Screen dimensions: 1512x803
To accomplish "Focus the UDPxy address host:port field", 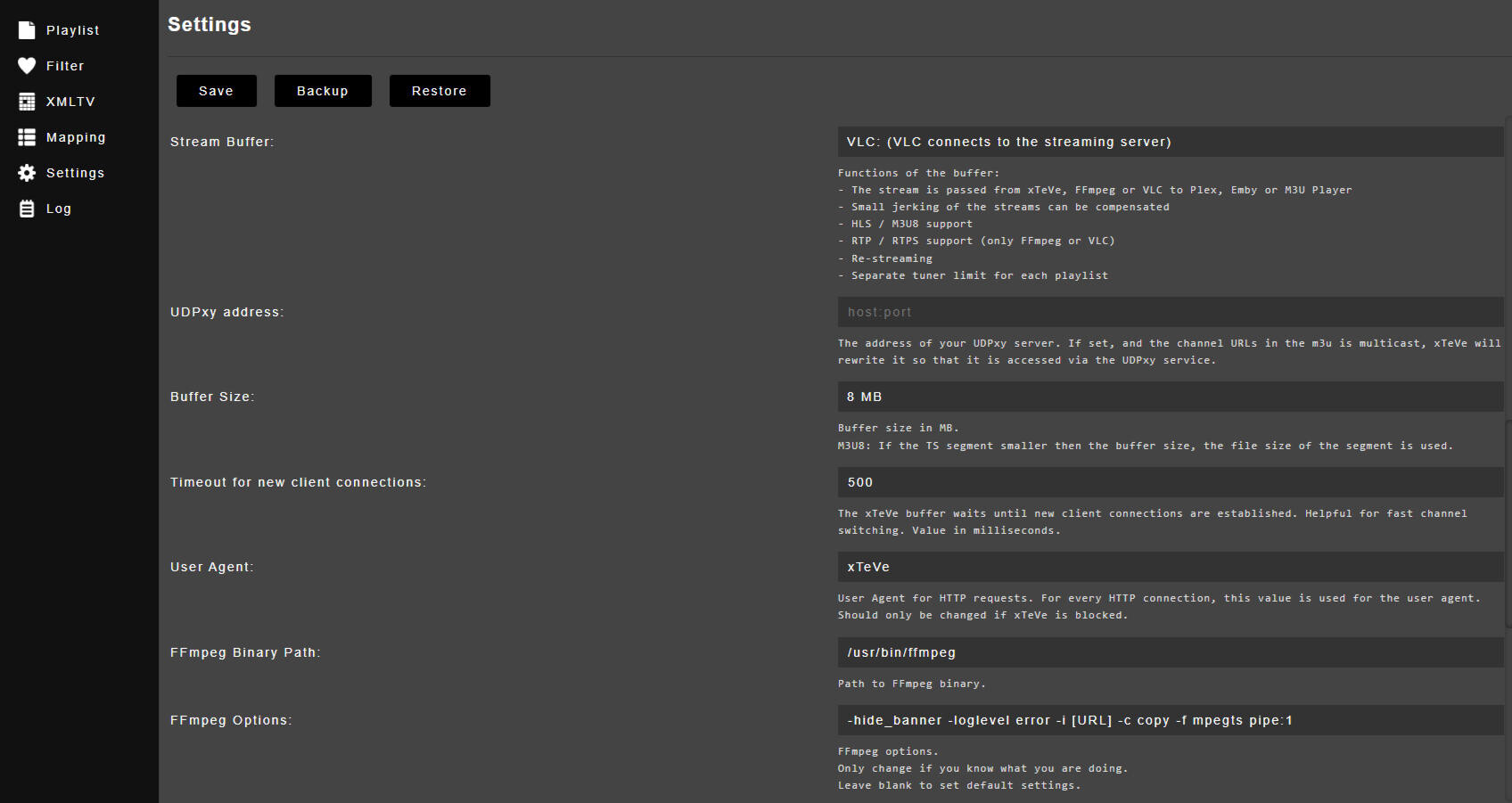I will (x=1170, y=312).
